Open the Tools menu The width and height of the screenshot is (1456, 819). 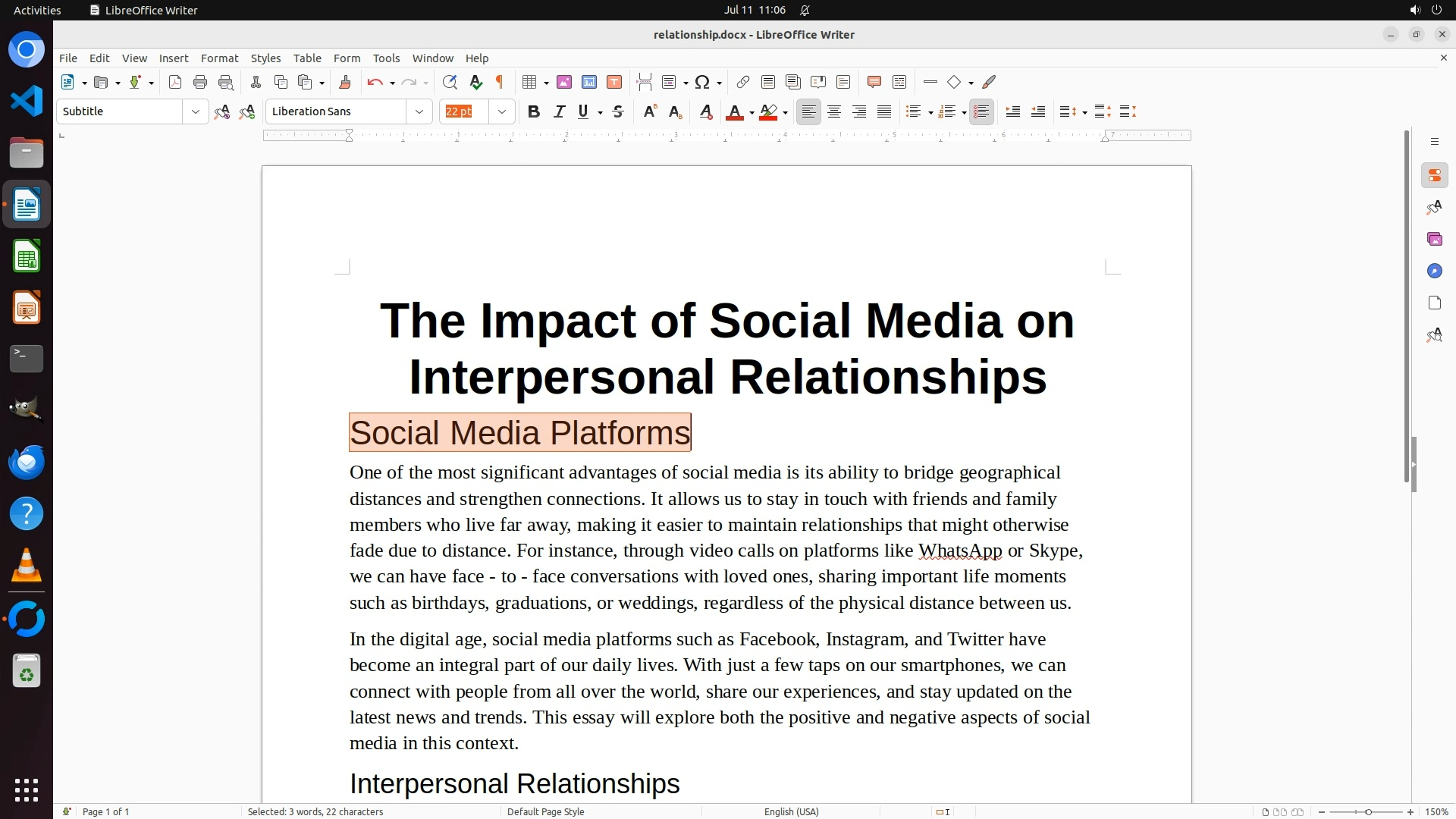386,58
